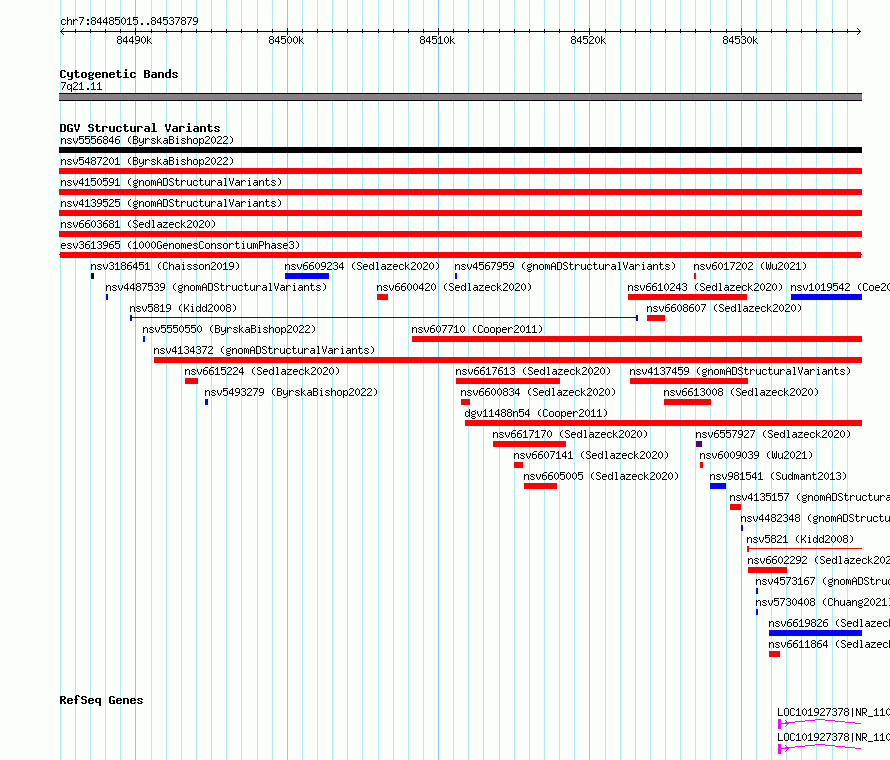Click the red nsv6602292 variant bar

767,570
